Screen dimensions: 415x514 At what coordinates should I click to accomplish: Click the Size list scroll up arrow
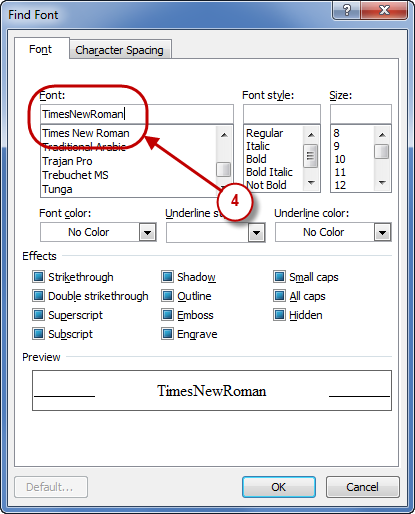click(382, 135)
